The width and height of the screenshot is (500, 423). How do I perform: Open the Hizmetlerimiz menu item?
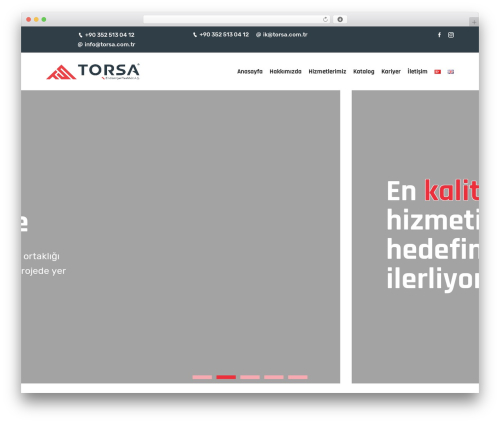coord(327,71)
